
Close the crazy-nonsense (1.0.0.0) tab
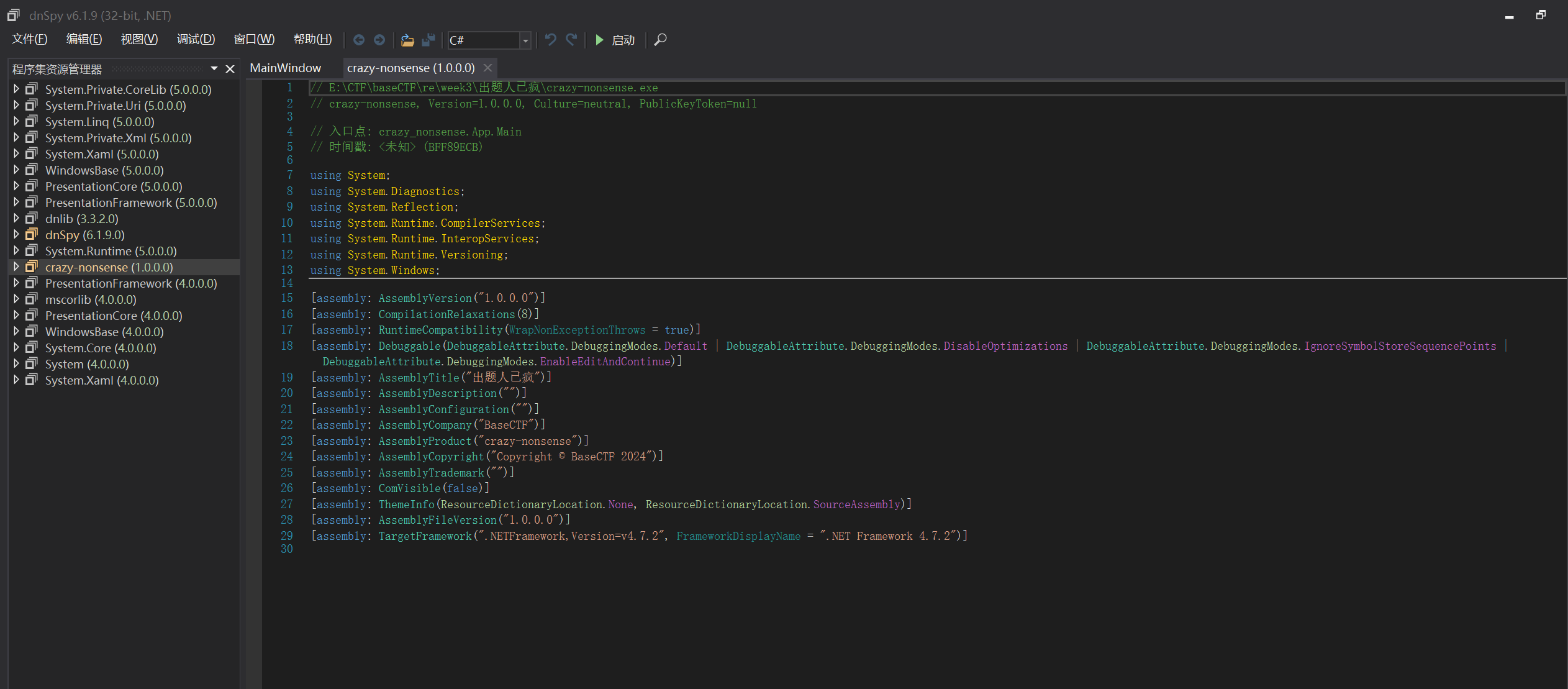[488, 68]
